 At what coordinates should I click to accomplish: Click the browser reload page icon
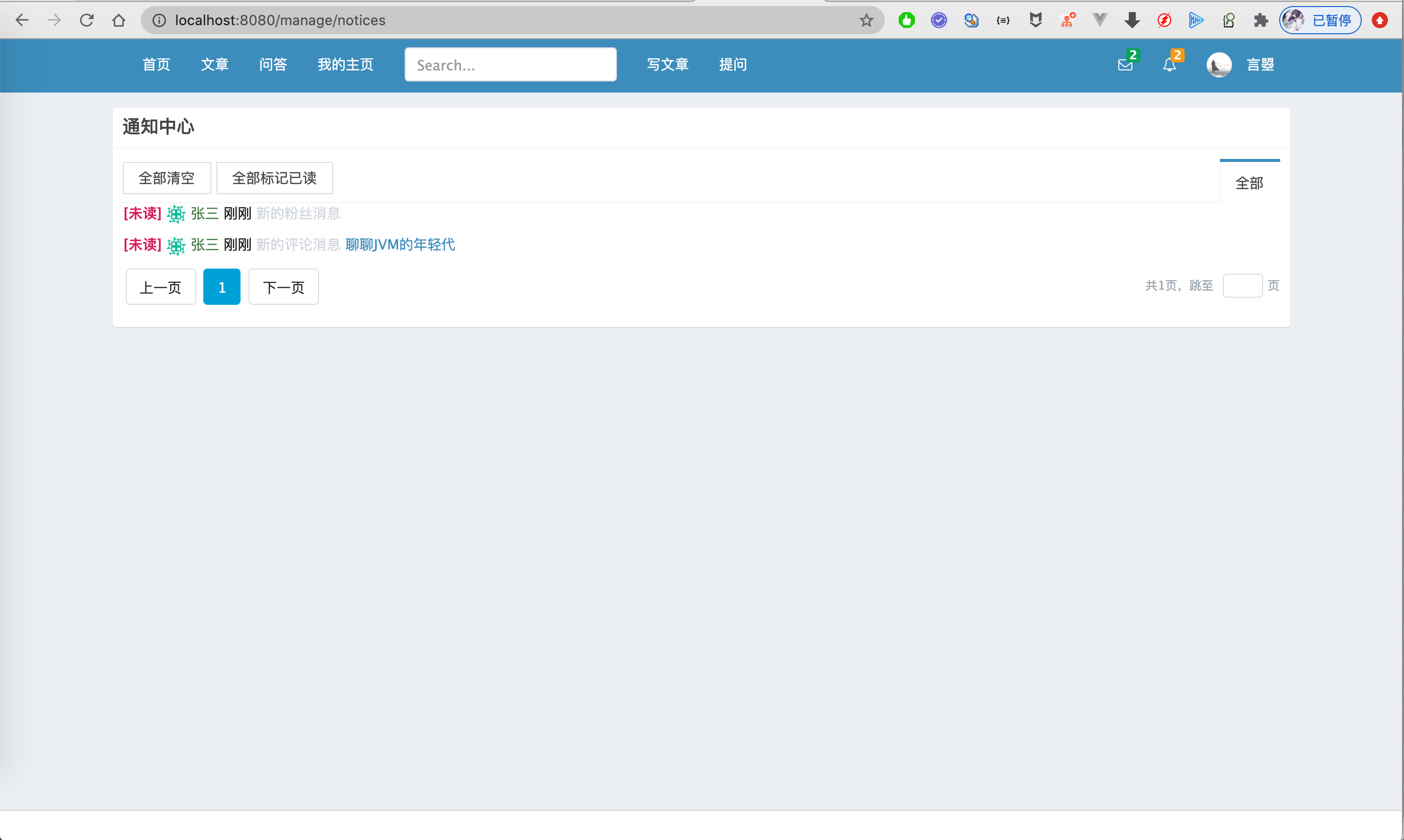[x=87, y=21]
